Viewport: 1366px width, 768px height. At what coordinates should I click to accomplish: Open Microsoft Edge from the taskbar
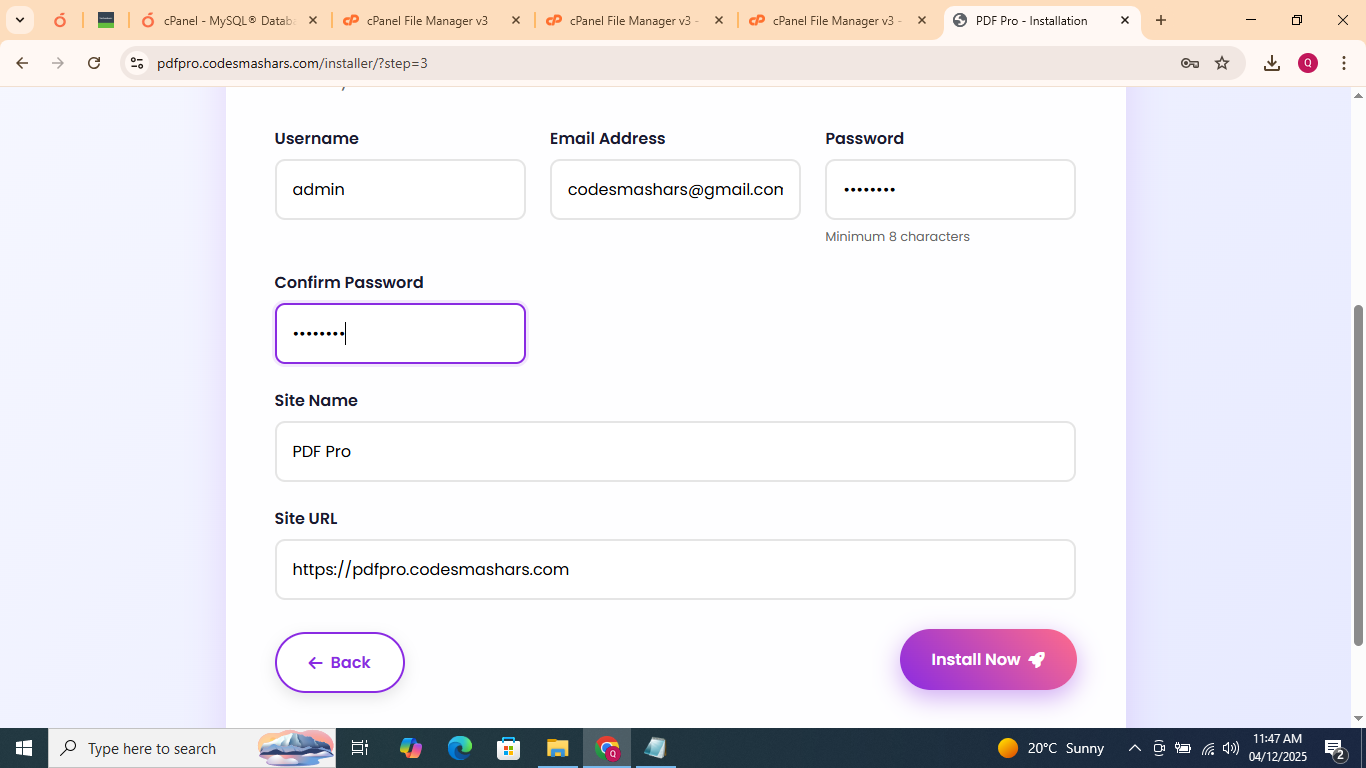pos(459,748)
